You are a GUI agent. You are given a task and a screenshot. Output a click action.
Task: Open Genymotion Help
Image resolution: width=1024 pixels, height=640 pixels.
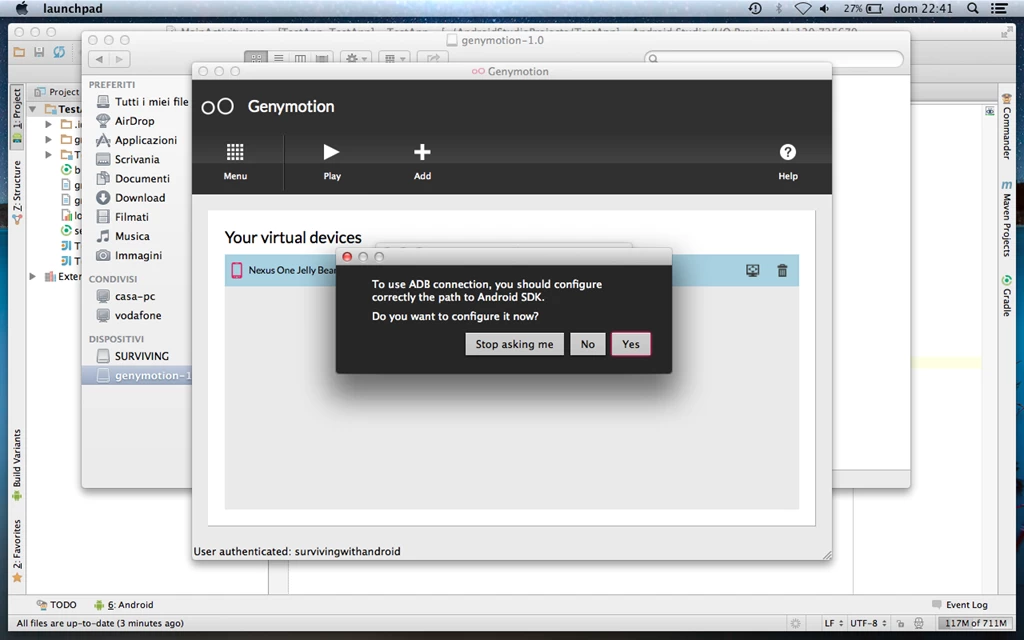coord(788,161)
